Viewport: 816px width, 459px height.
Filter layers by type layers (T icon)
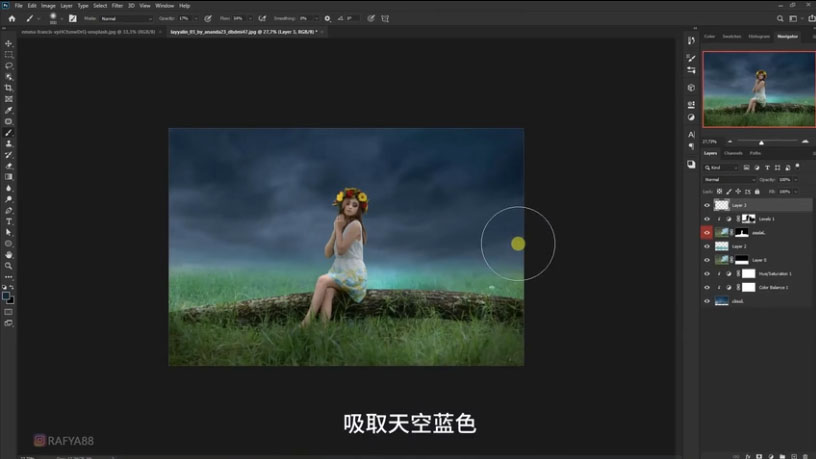coord(767,168)
